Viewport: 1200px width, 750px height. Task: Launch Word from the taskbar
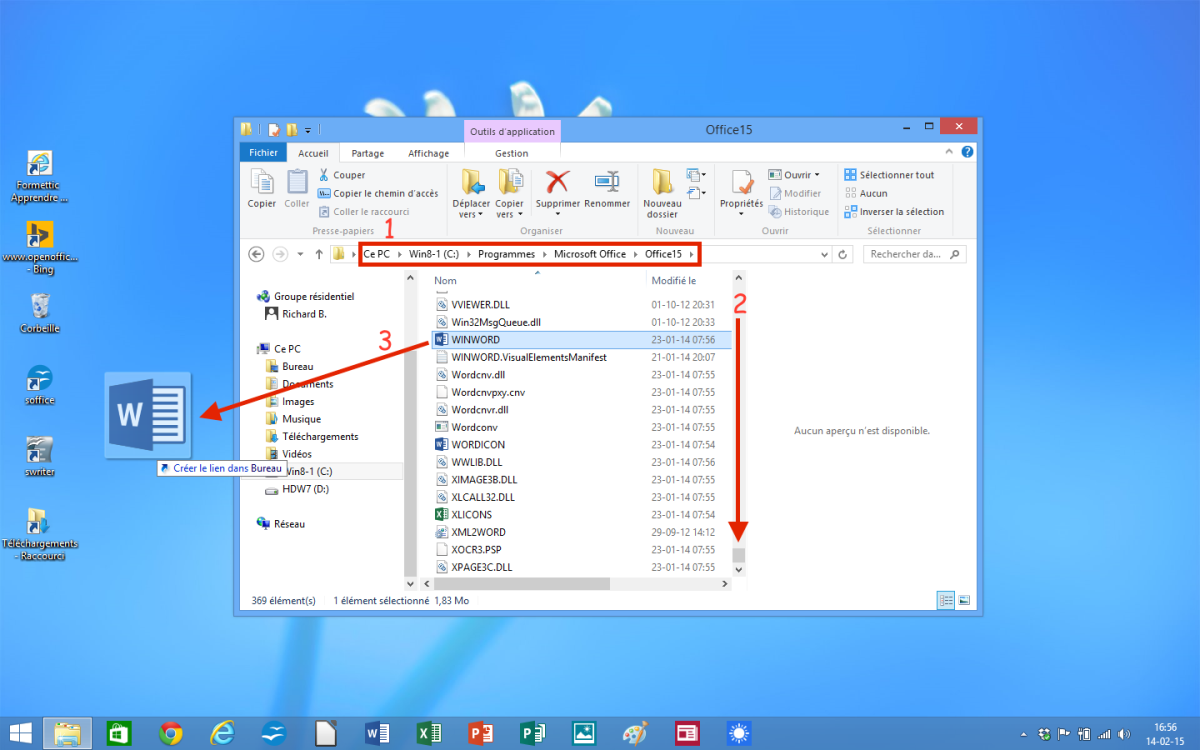(377, 733)
